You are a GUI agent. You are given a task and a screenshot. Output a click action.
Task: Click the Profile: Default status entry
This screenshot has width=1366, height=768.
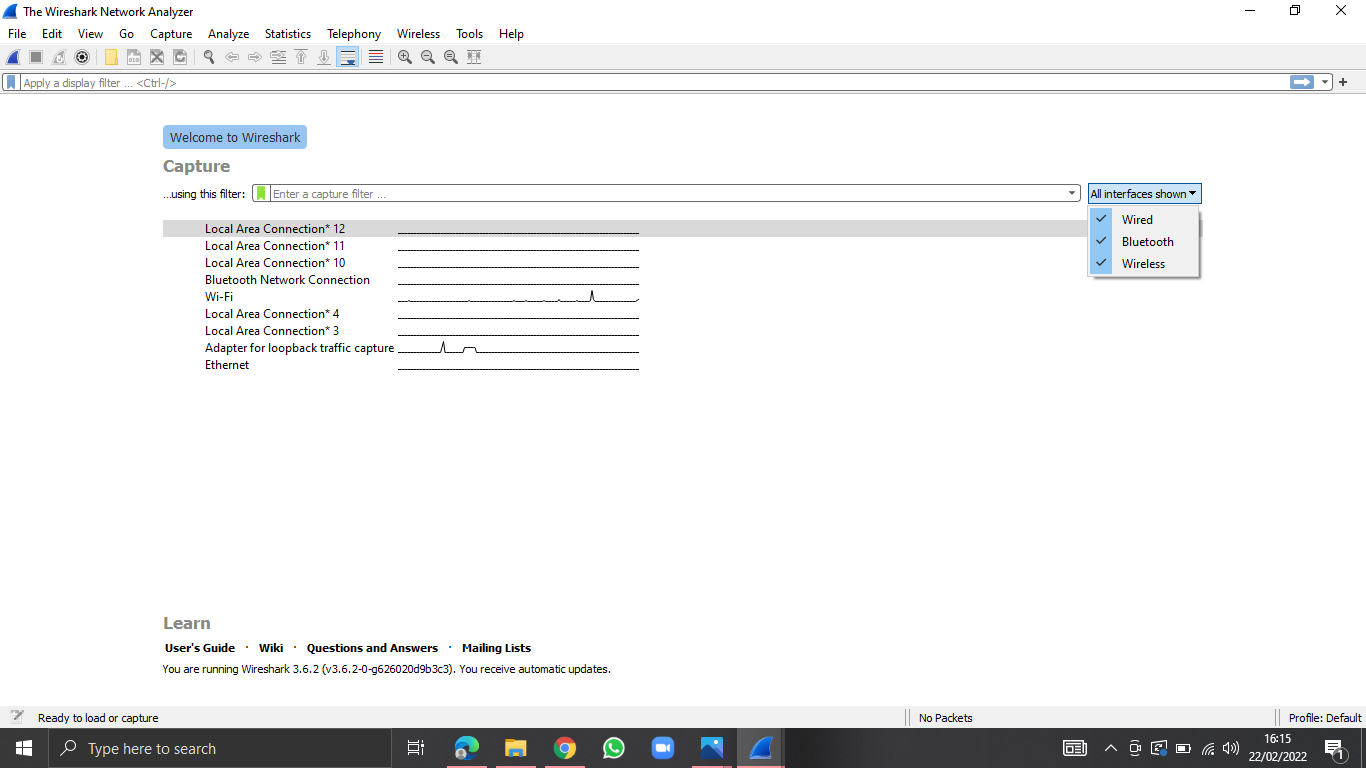tap(1325, 718)
